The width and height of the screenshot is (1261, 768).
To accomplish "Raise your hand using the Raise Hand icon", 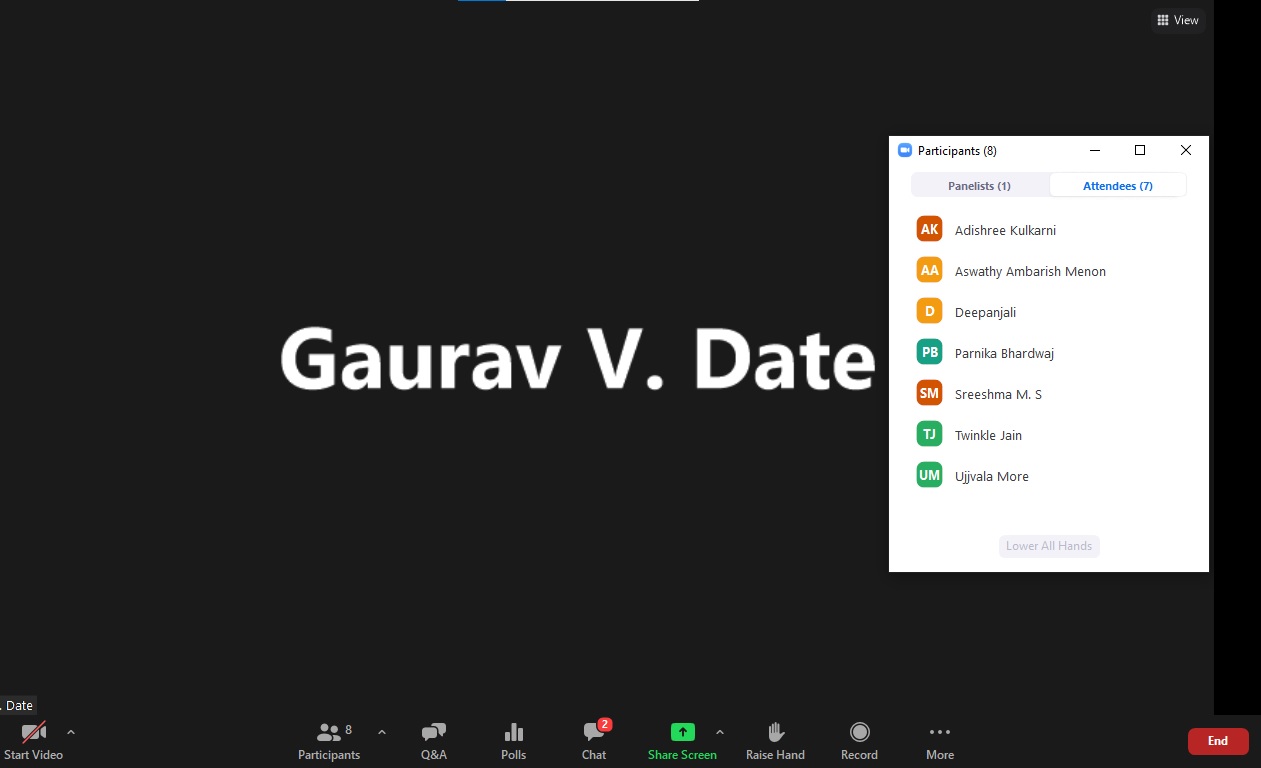I will [775, 740].
